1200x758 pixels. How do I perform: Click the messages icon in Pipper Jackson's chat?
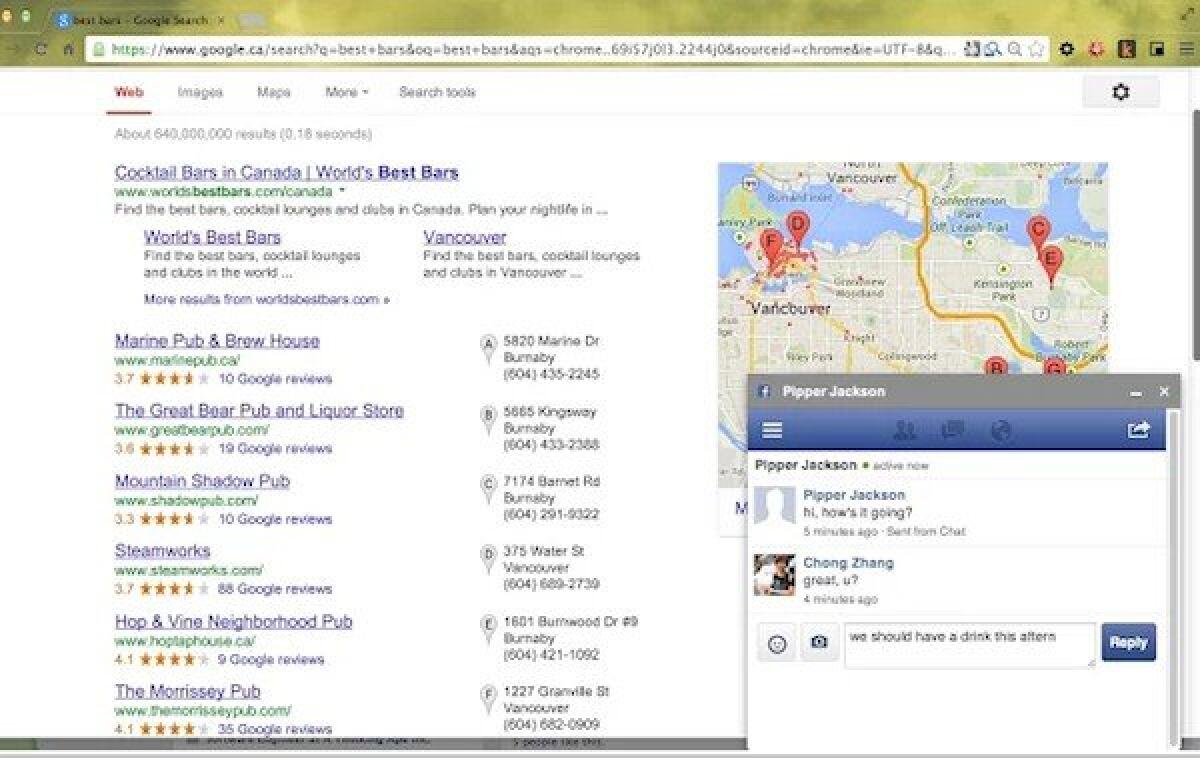pyautogui.click(x=953, y=429)
